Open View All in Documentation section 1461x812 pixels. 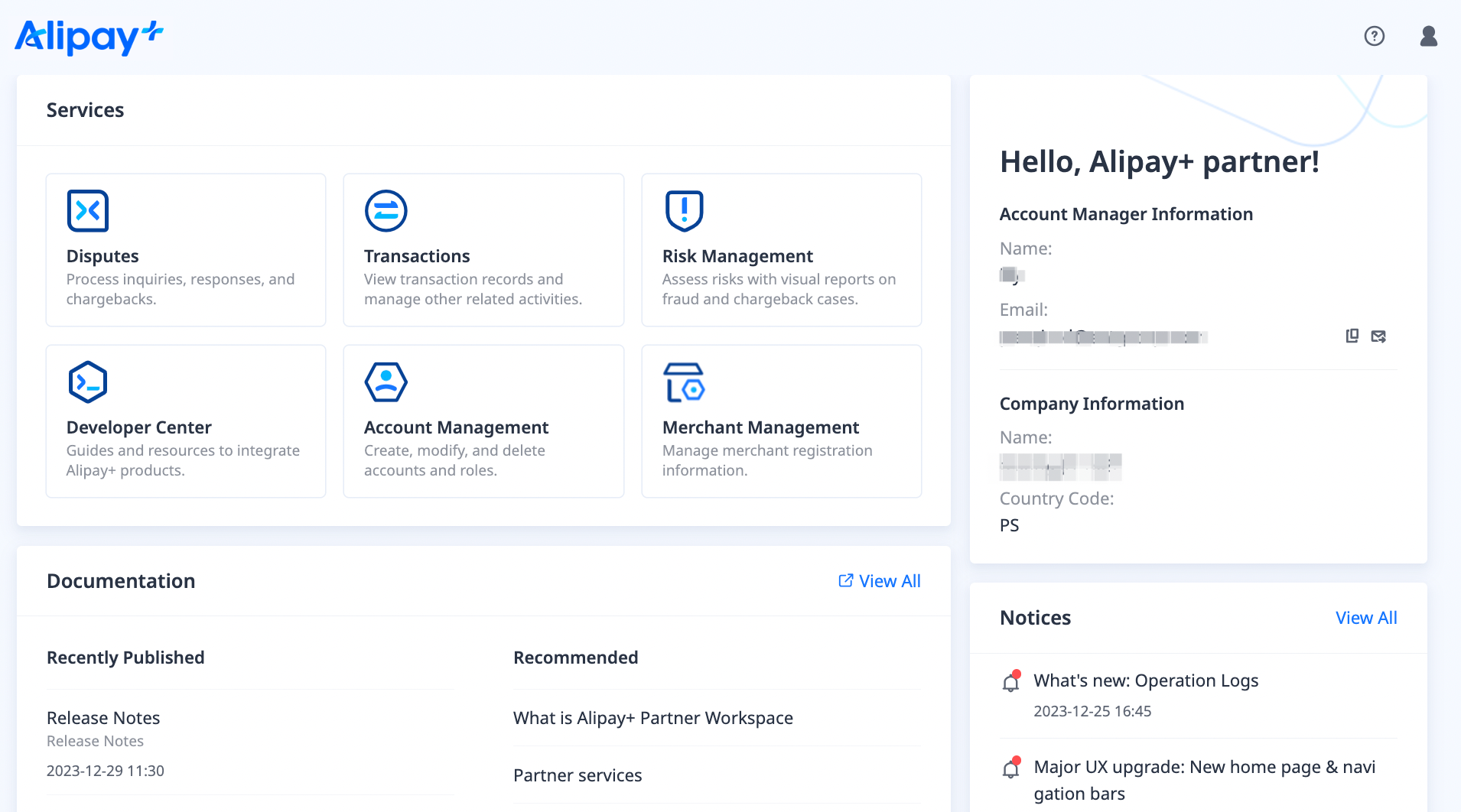(x=880, y=581)
